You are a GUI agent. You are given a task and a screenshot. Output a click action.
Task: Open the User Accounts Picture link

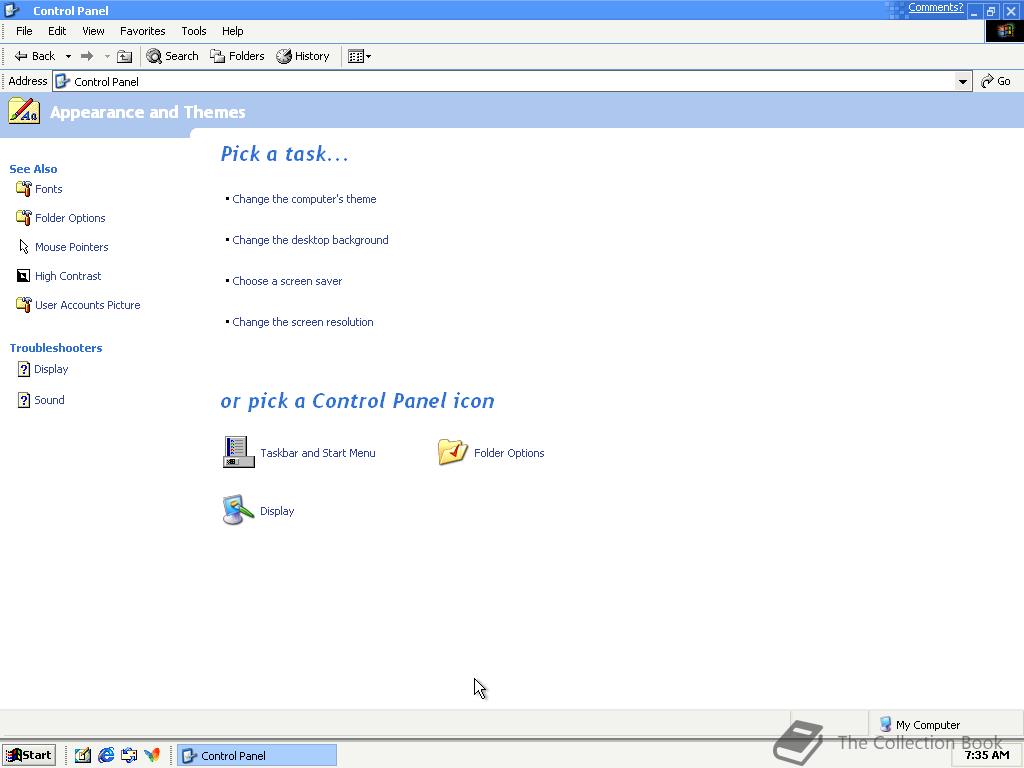coord(88,305)
